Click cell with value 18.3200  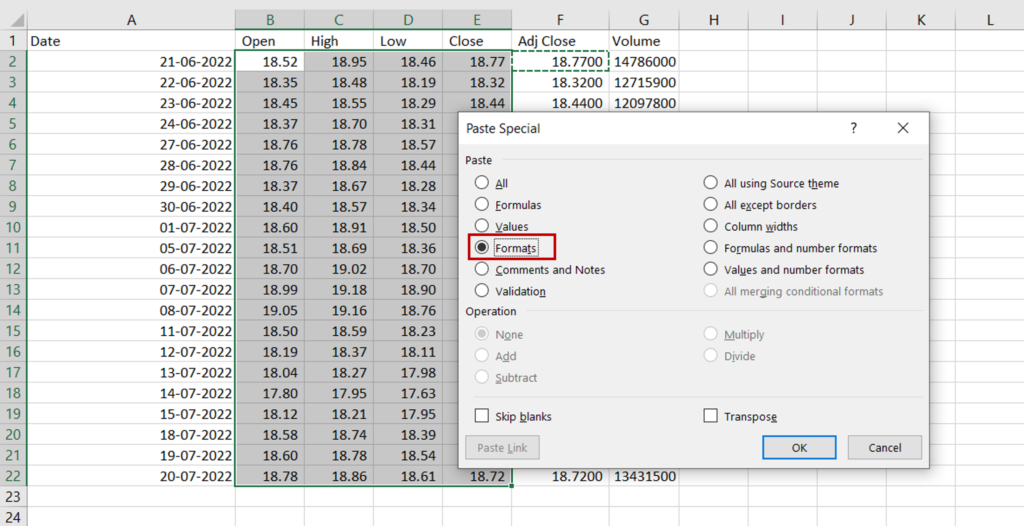pos(560,82)
